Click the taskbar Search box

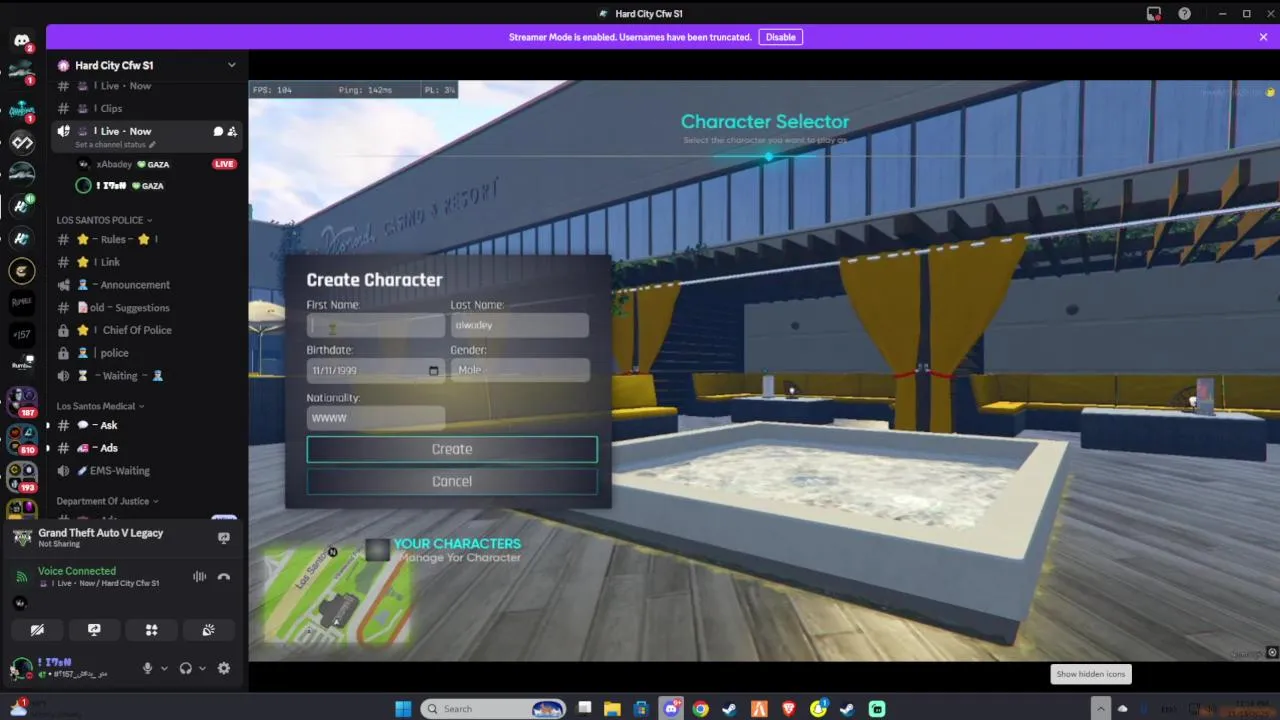[x=493, y=709]
